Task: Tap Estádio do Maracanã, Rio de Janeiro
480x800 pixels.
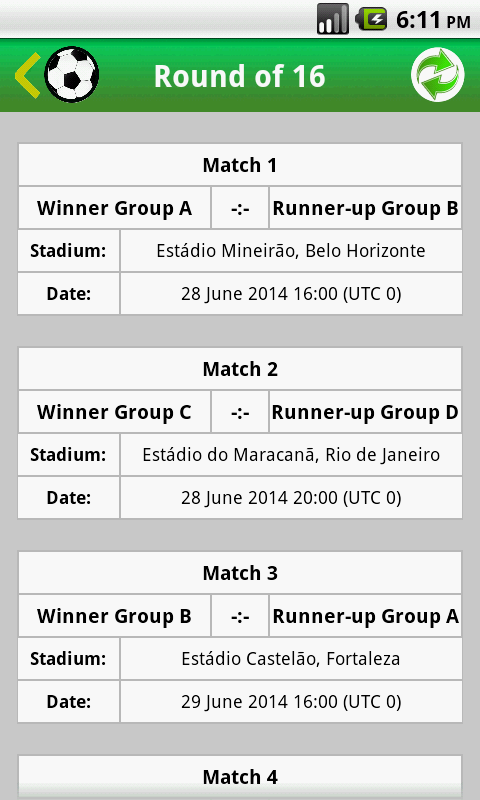Action: click(291, 455)
